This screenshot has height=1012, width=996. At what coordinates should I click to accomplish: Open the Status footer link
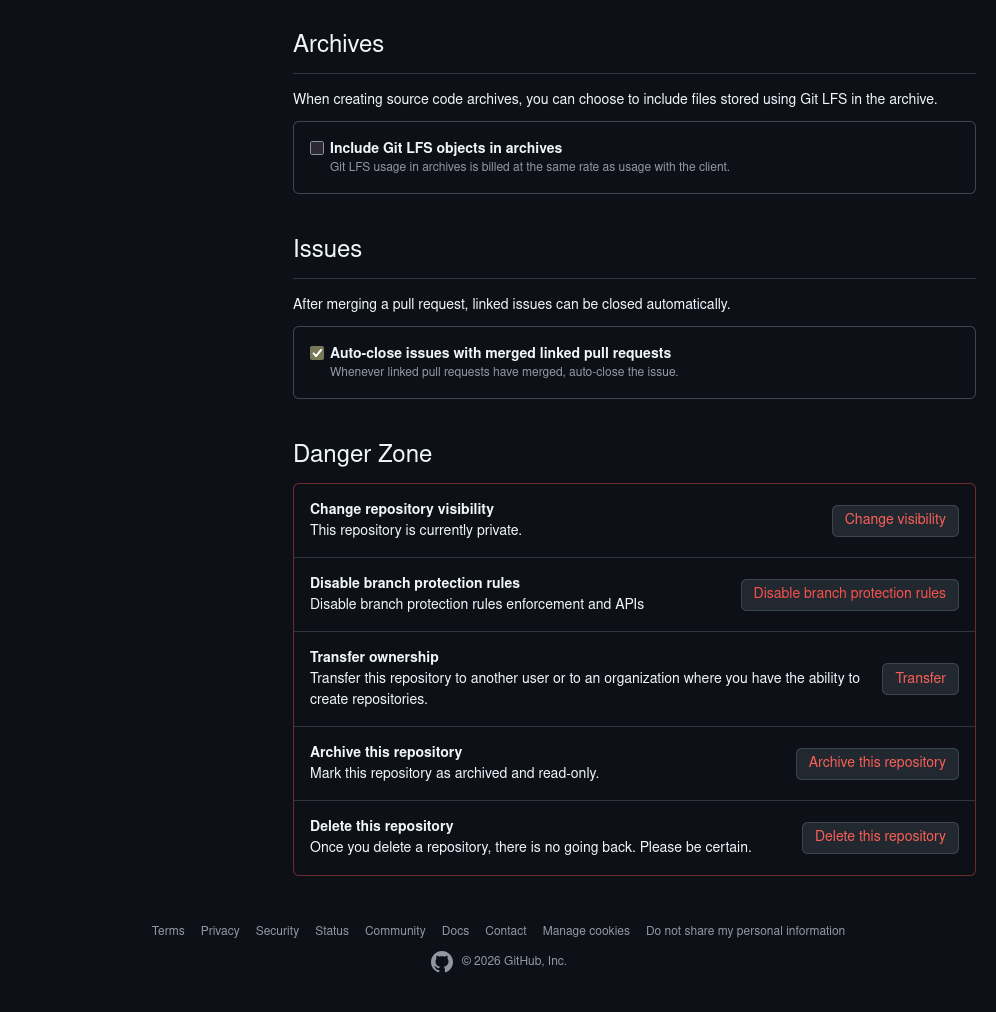click(x=332, y=931)
